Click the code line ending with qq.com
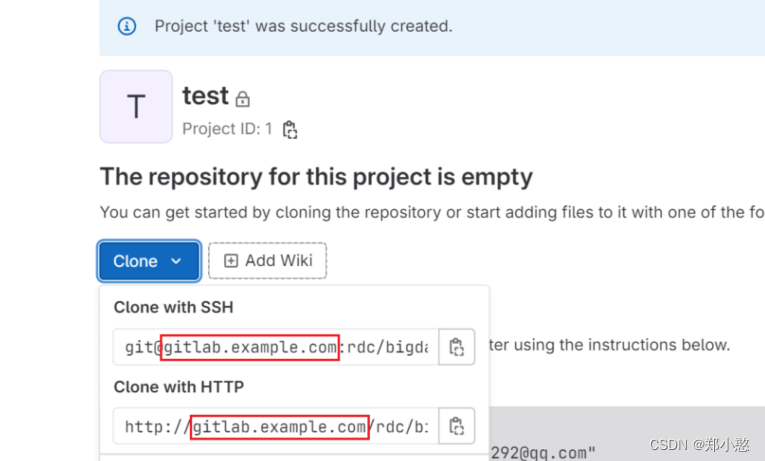The image size is (765, 461). tap(543, 453)
